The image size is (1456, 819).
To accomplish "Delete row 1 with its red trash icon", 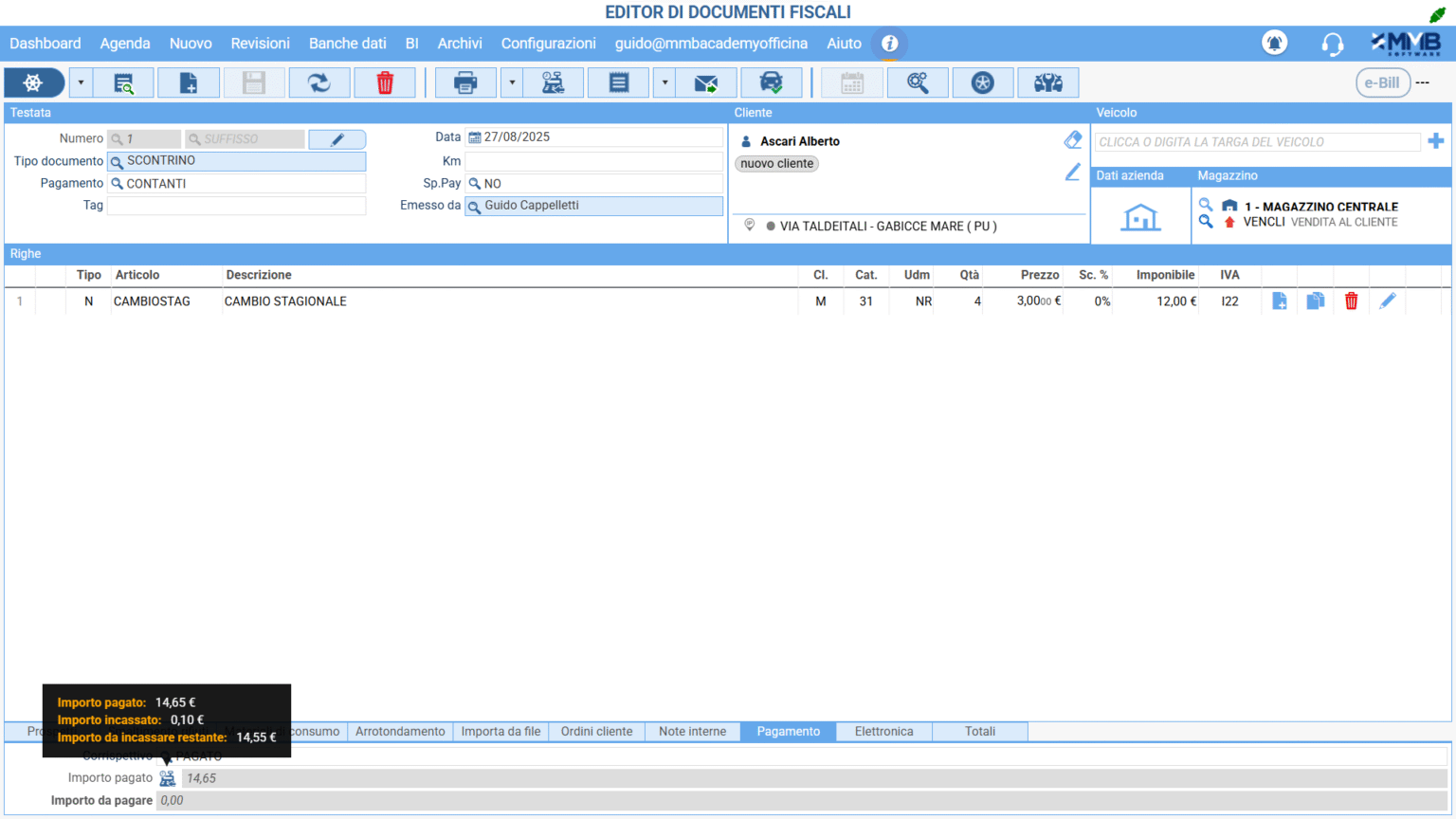I will 1351,301.
